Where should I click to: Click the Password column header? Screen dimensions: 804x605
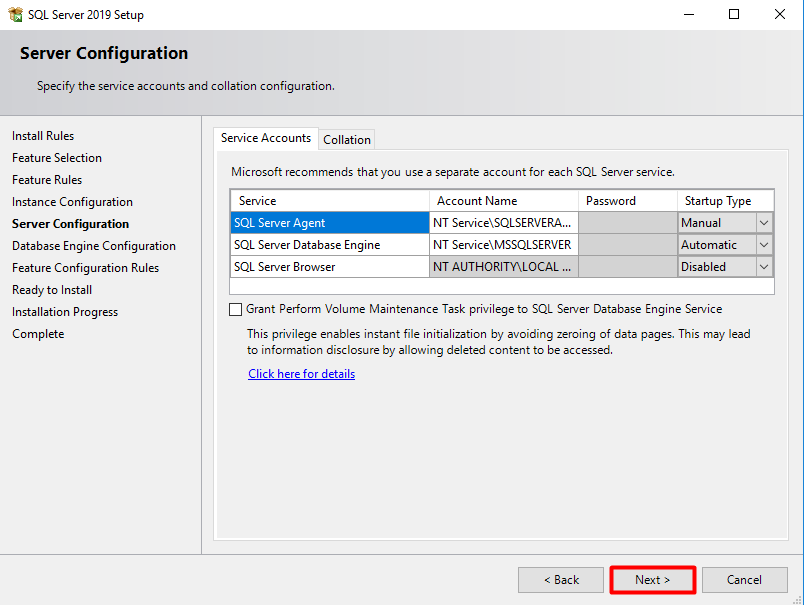pos(628,201)
